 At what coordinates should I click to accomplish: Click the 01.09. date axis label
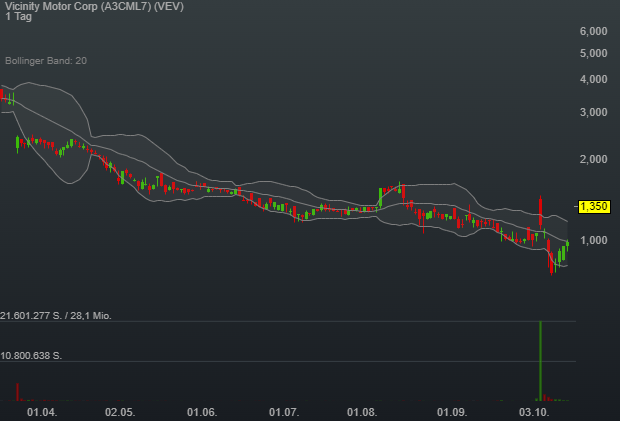point(452,412)
